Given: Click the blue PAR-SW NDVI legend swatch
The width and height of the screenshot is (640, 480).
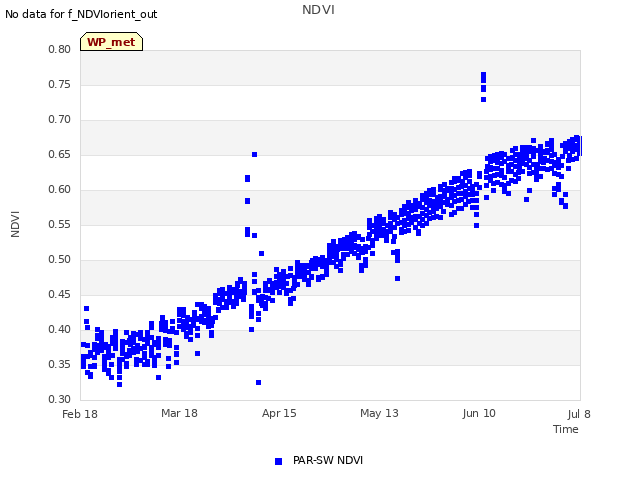Looking at the screenshot, I should pos(278,461).
